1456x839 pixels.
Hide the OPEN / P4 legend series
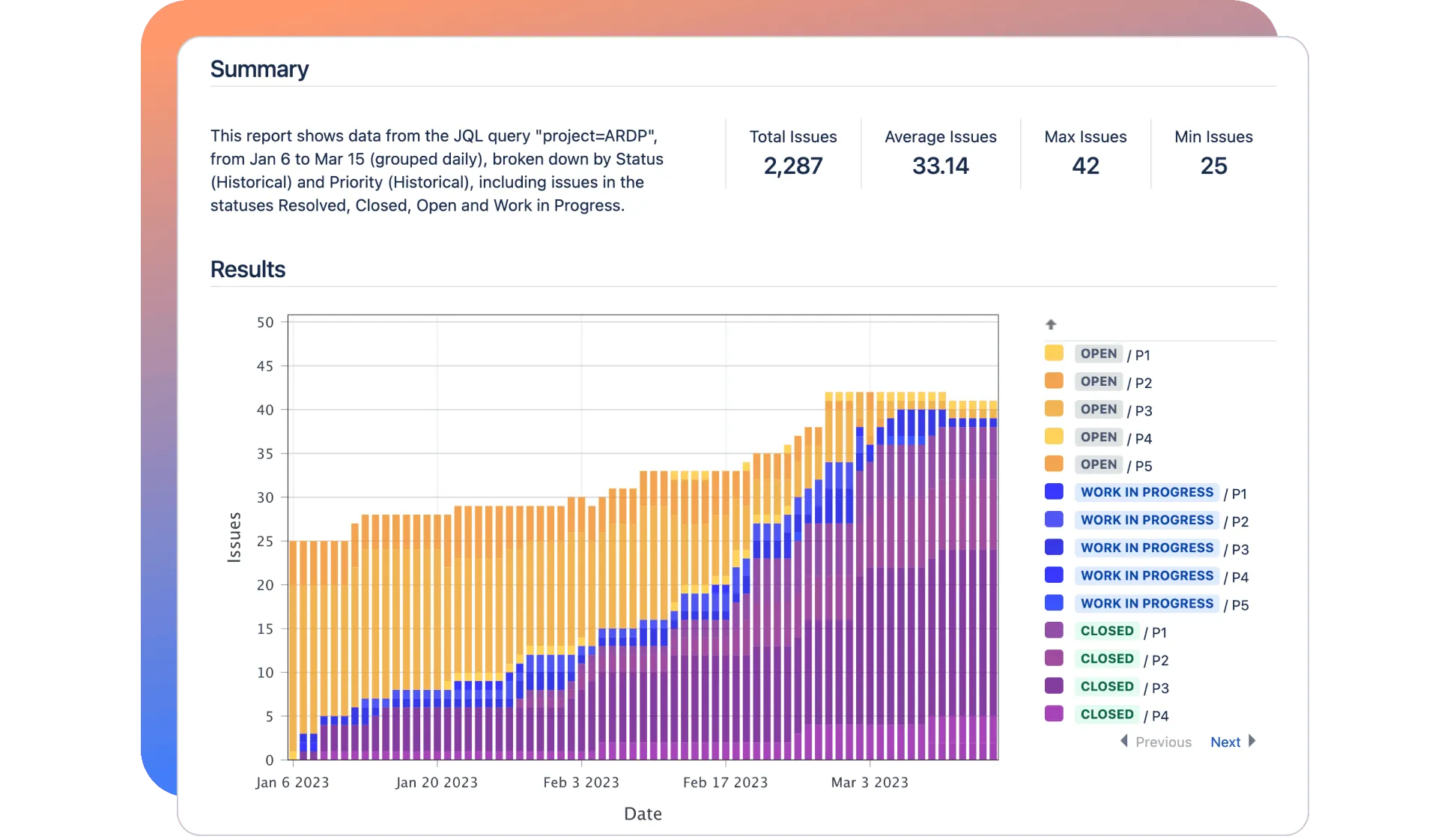click(x=1054, y=436)
